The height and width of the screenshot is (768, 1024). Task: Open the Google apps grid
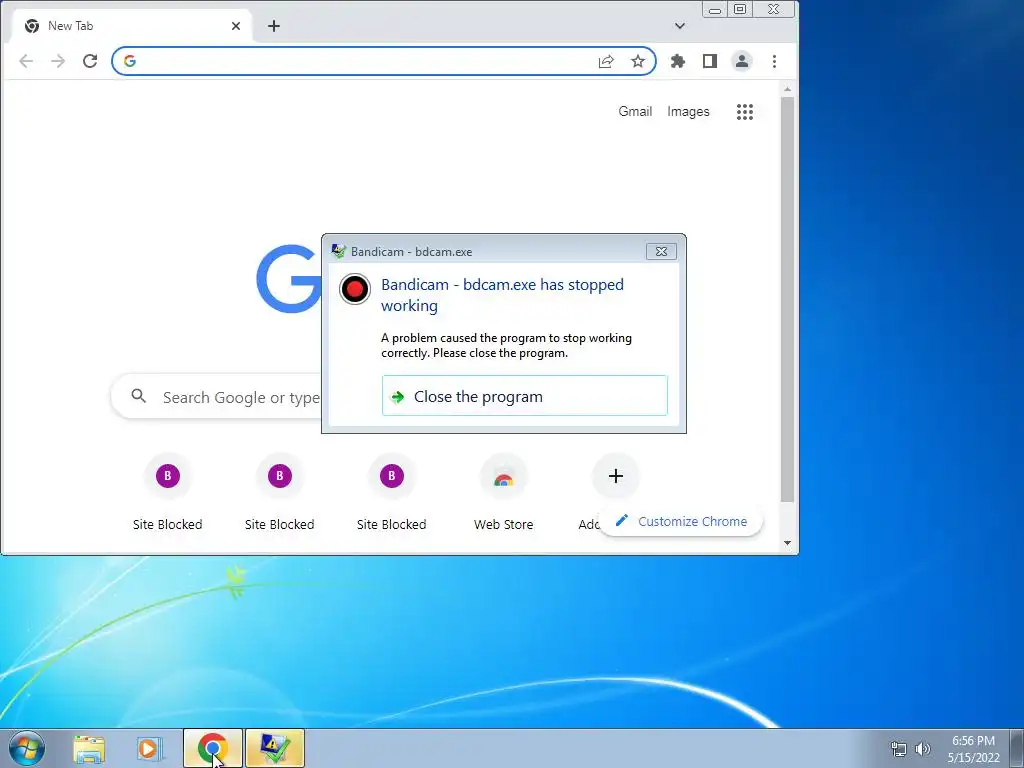tap(745, 112)
